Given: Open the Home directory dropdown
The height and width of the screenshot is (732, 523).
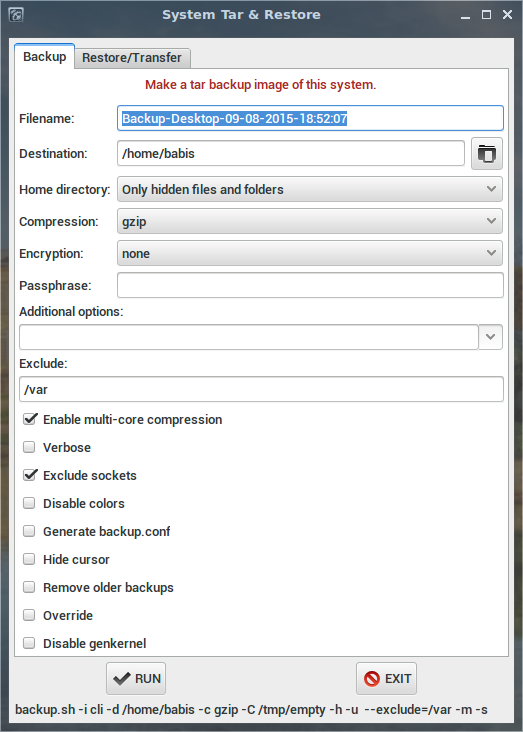Looking at the screenshot, I should click(x=310, y=189).
